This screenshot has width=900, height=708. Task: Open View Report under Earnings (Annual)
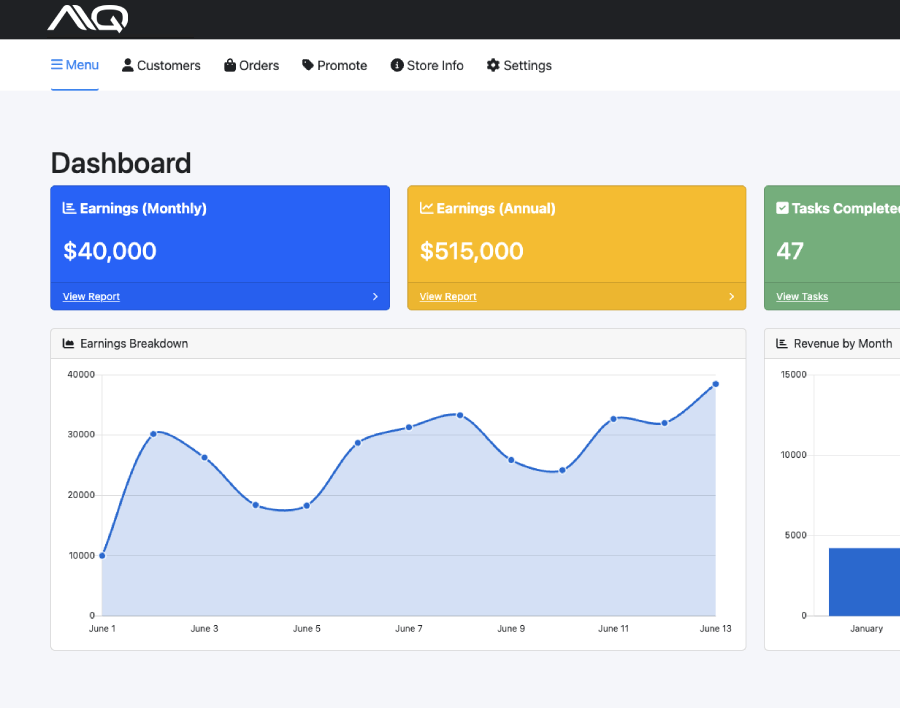[448, 297]
